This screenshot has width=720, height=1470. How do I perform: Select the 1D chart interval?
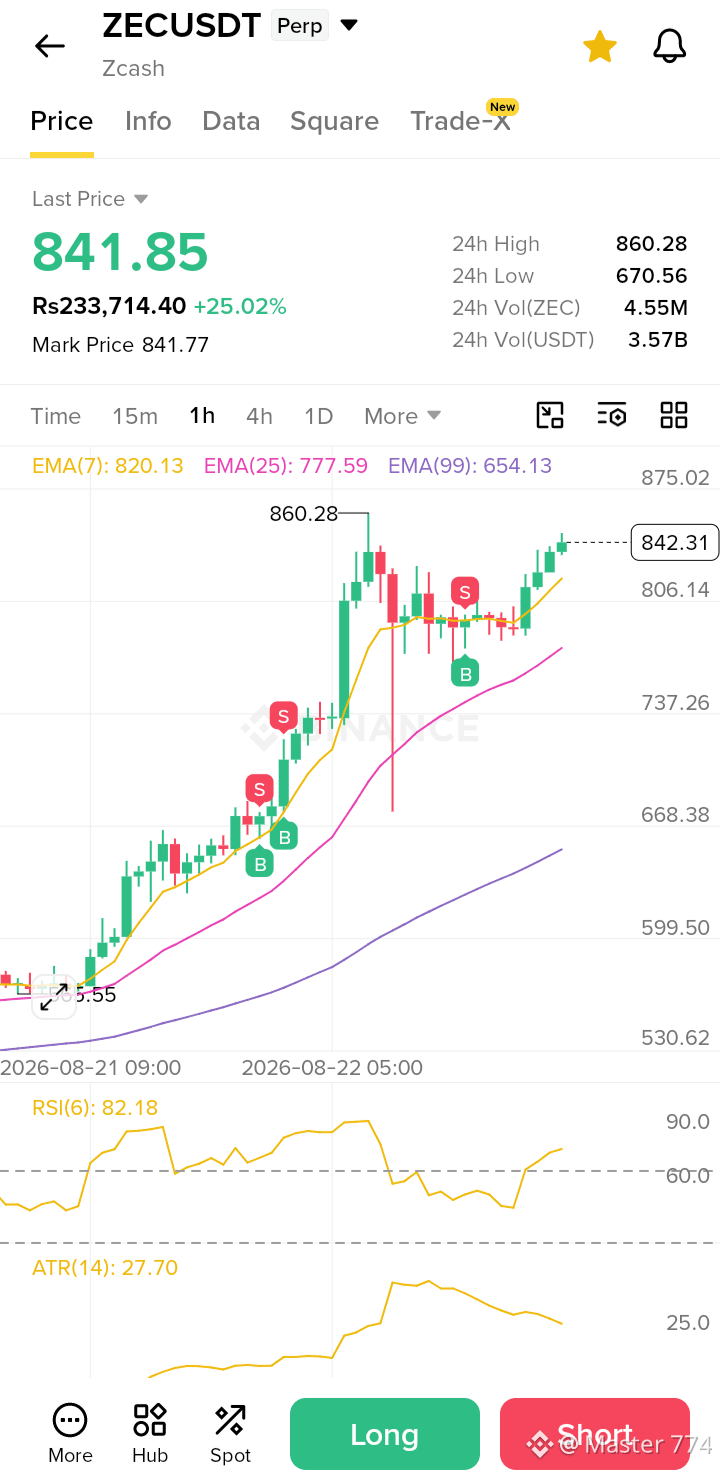tap(318, 416)
